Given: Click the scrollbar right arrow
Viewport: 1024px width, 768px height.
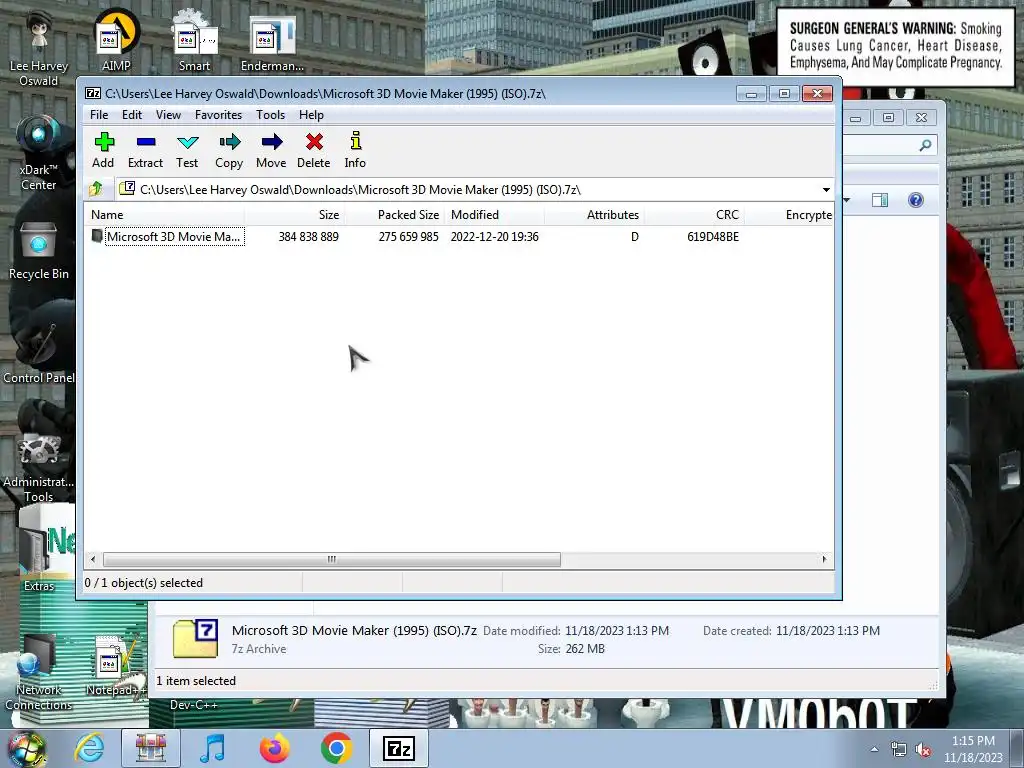Looking at the screenshot, I should tap(824, 559).
